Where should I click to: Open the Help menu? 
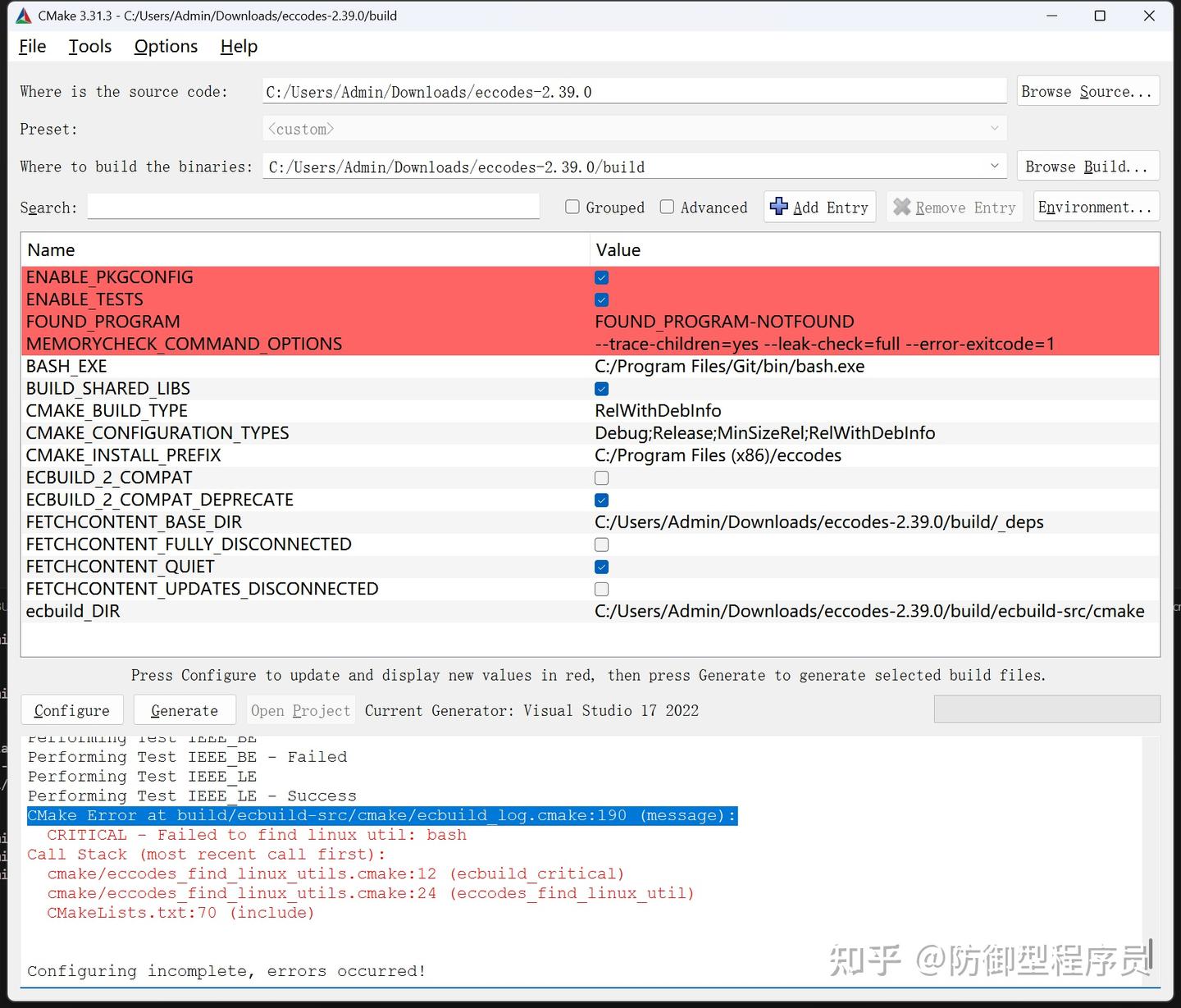click(x=239, y=47)
